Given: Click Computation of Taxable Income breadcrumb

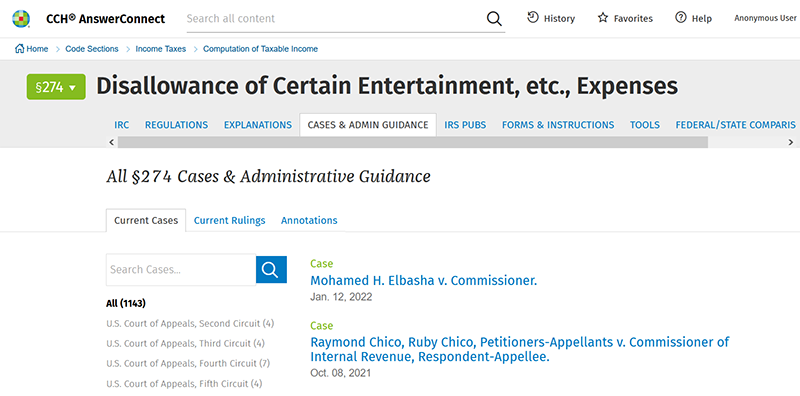Looking at the screenshot, I should click(260, 49).
